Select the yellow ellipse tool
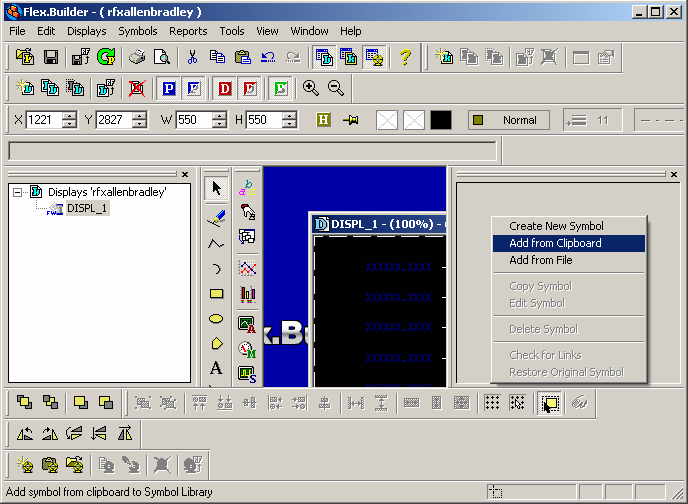 pyautogui.click(x=216, y=319)
